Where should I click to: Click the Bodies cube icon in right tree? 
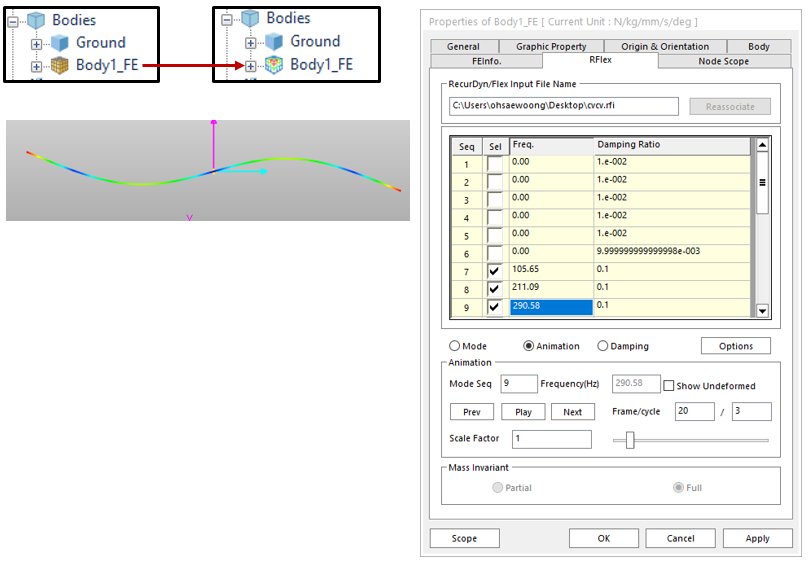point(250,19)
